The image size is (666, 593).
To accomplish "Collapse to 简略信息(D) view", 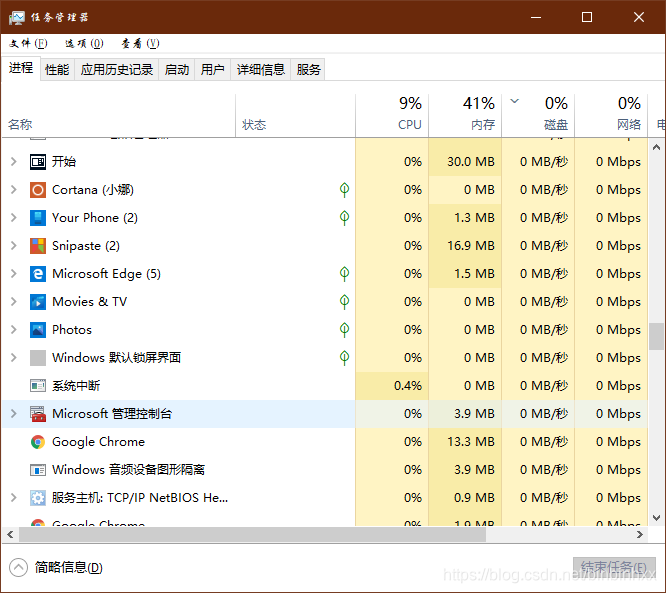I will (x=56, y=568).
